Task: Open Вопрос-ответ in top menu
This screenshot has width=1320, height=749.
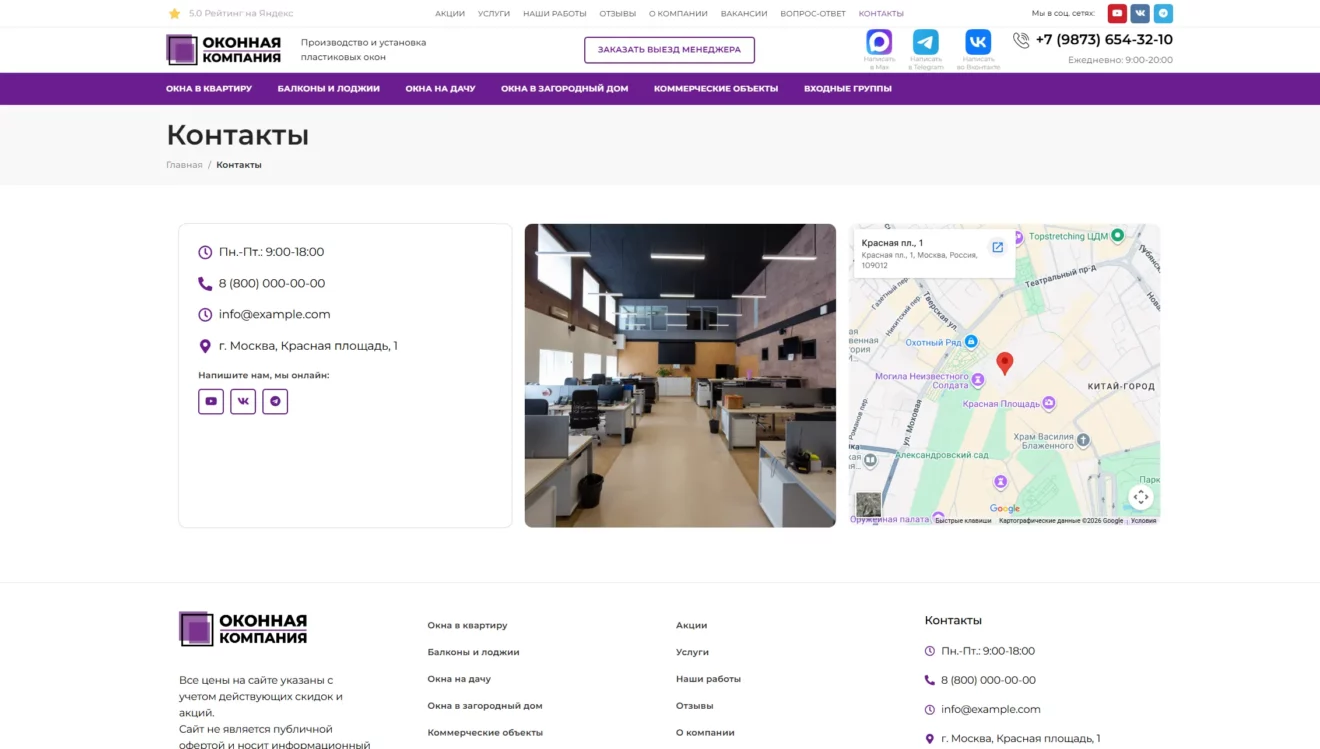Action: [813, 14]
